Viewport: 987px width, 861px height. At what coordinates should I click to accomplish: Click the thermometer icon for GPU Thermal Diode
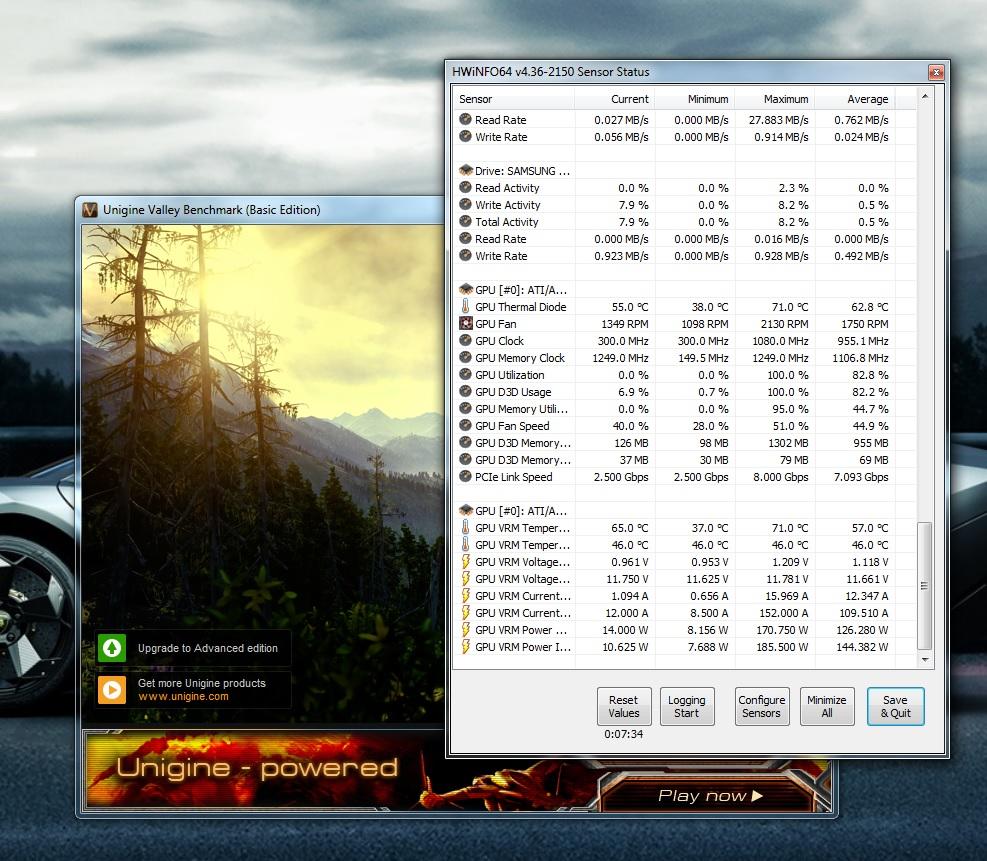coord(465,307)
